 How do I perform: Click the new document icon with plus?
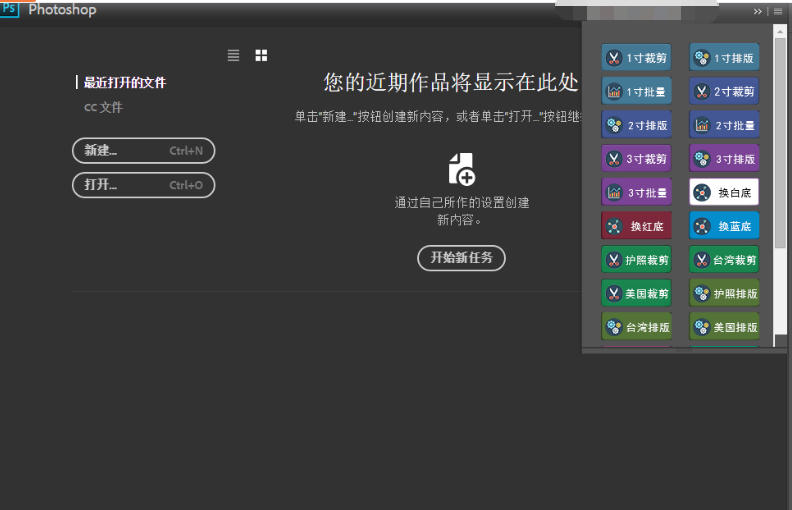click(462, 169)
